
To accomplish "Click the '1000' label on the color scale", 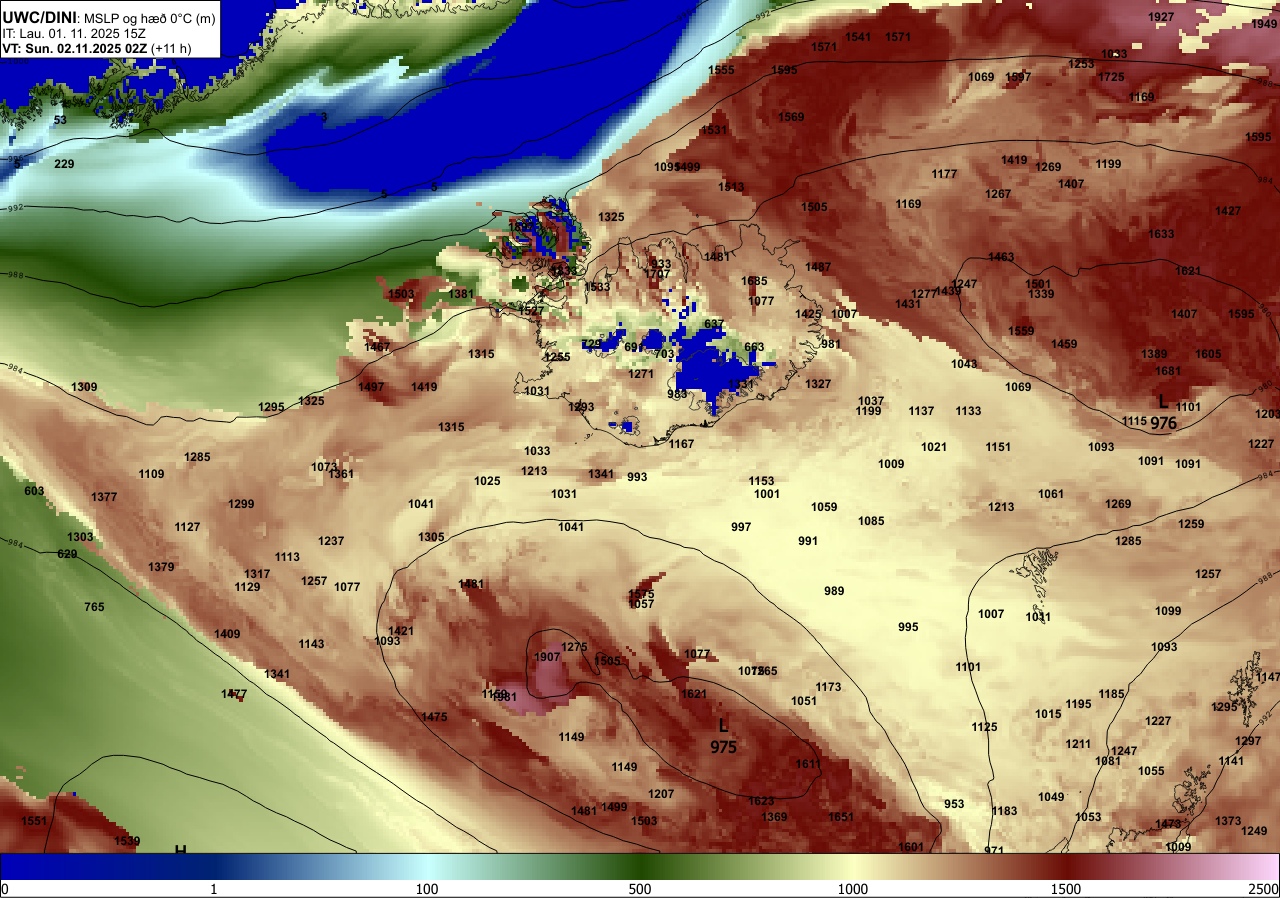I will tap(852, 889).
